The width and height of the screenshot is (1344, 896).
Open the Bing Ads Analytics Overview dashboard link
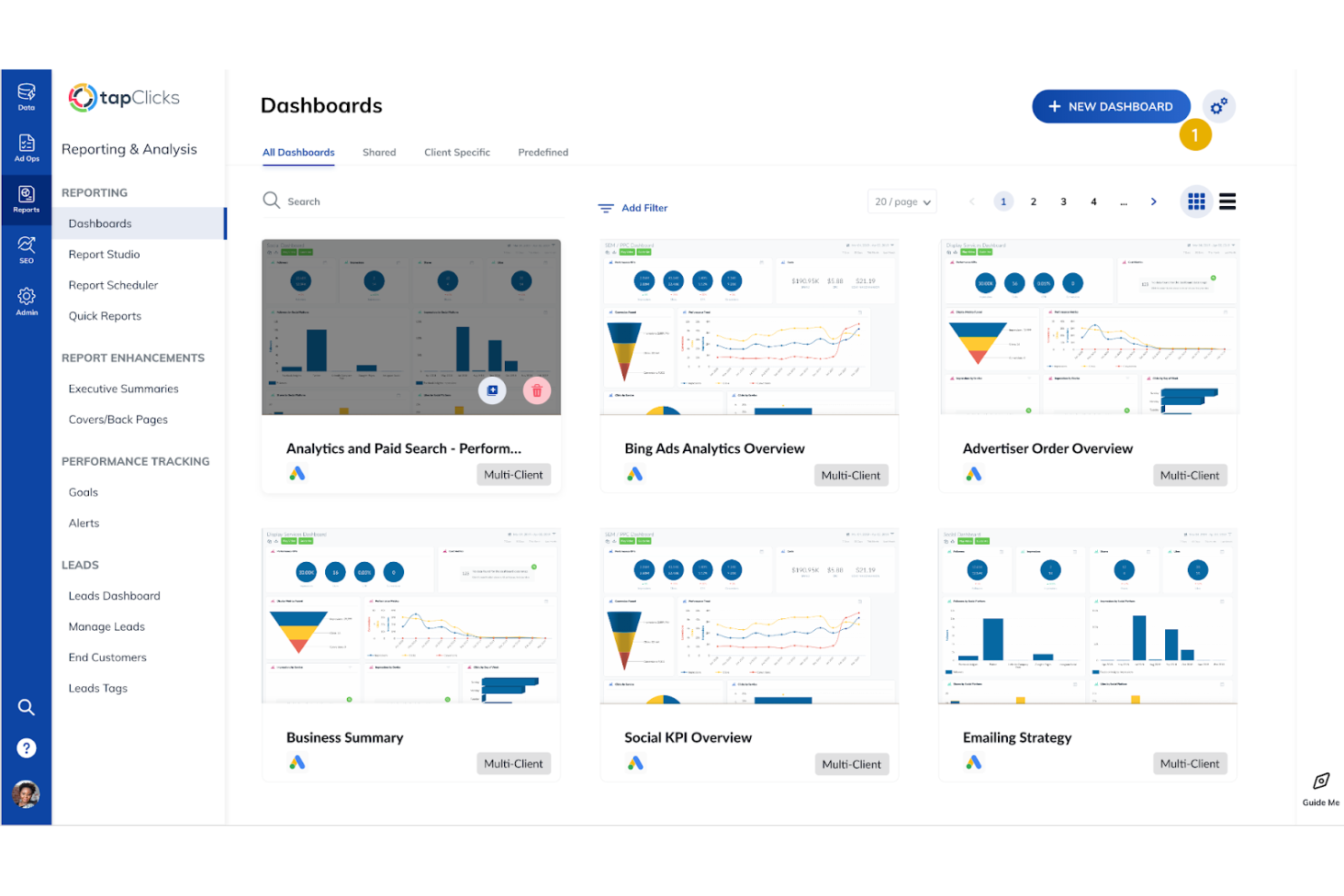[x=714, y=448]
